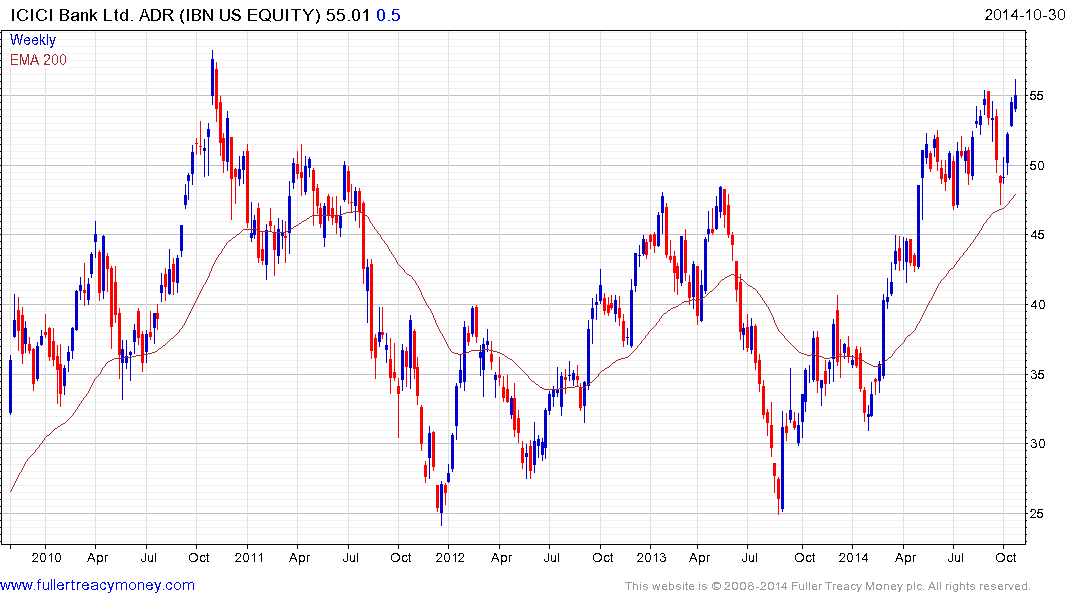Click the chart title 'ICICI Bank Ltd. ADR (IBN US EQUITY)'

[165, 15]
